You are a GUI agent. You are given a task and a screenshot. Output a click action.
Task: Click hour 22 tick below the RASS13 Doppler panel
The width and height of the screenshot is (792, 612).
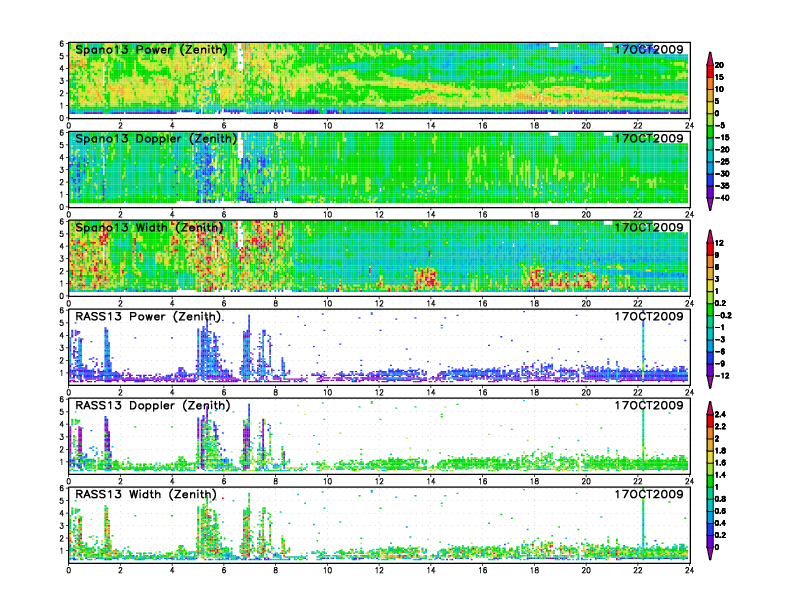point(637,481)
